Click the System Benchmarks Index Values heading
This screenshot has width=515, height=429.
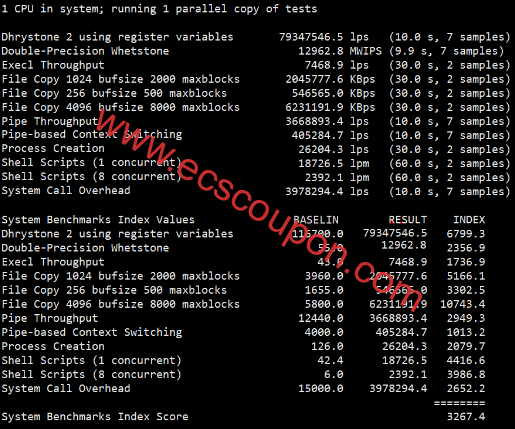(x=98, y=220)
